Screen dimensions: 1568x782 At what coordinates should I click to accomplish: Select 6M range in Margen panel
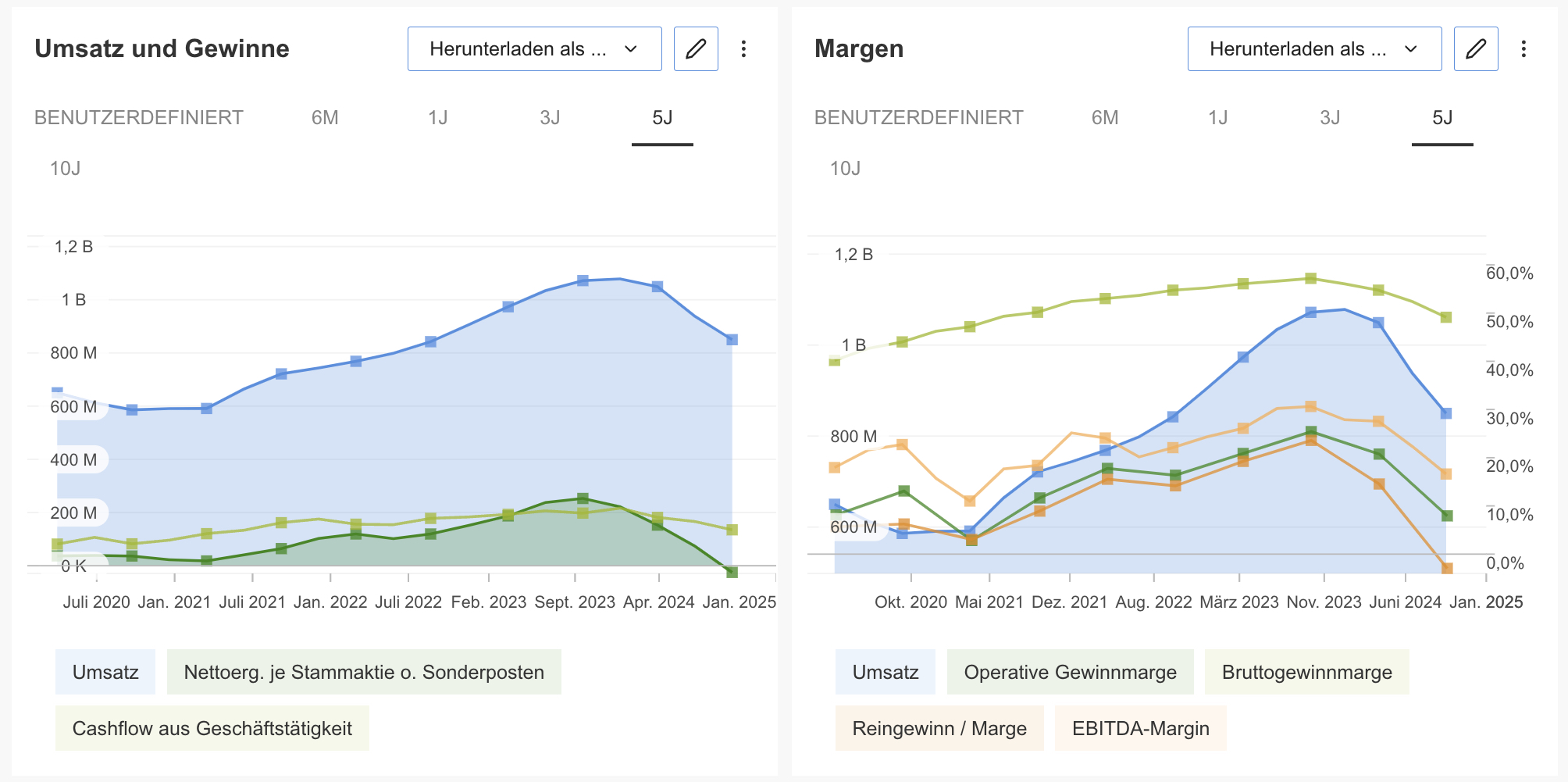click(1105, 117)
